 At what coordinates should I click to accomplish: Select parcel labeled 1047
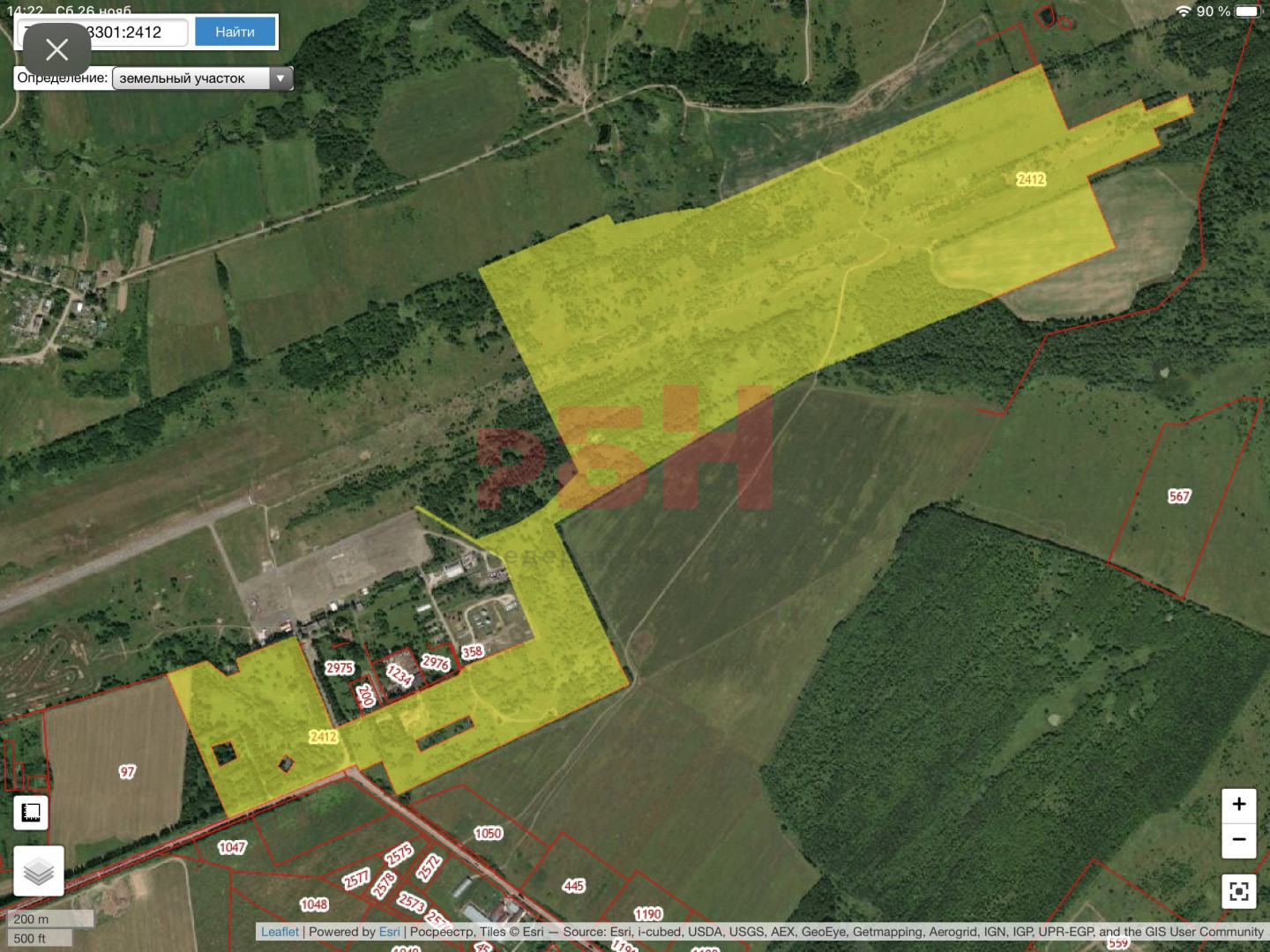[232, 847]
